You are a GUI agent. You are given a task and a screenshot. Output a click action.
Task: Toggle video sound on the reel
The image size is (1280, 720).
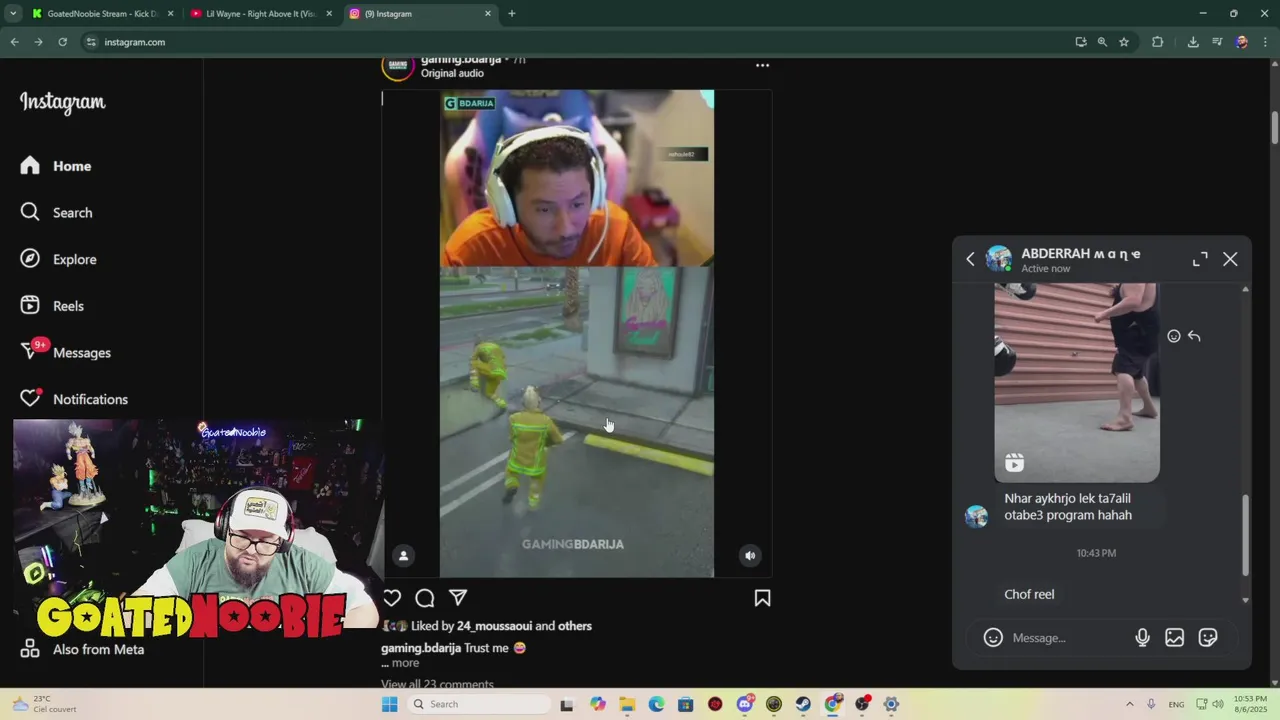tap(750, 555)
